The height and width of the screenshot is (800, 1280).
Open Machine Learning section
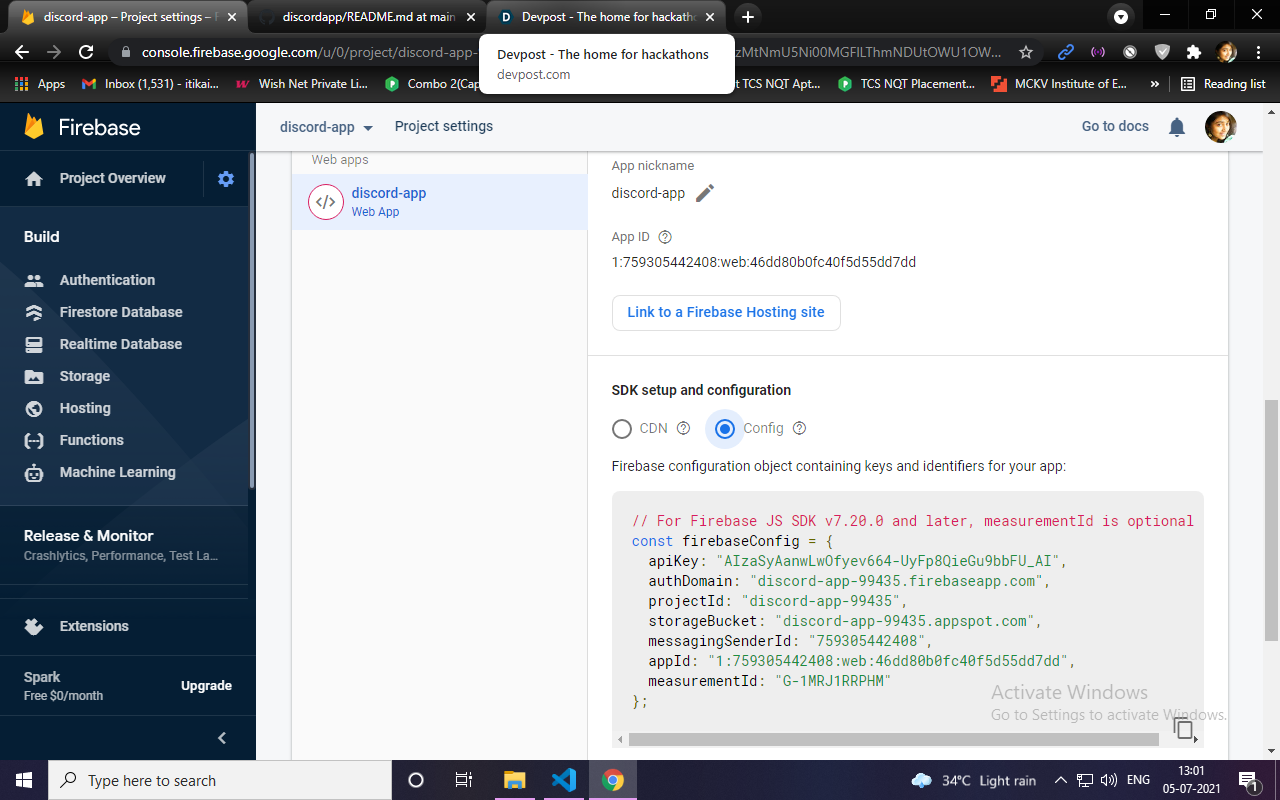tap(117, 472)
